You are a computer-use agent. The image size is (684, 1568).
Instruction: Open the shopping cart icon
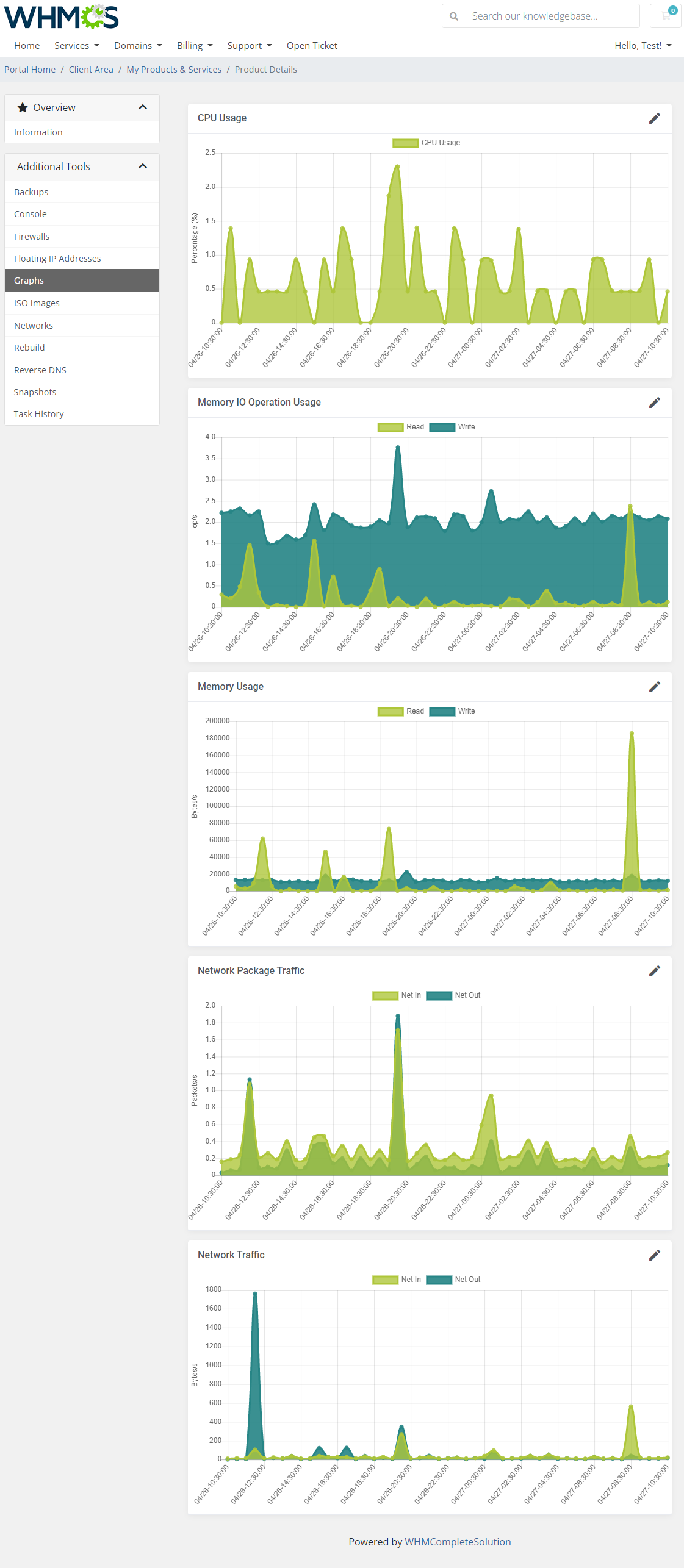point(666,16)
